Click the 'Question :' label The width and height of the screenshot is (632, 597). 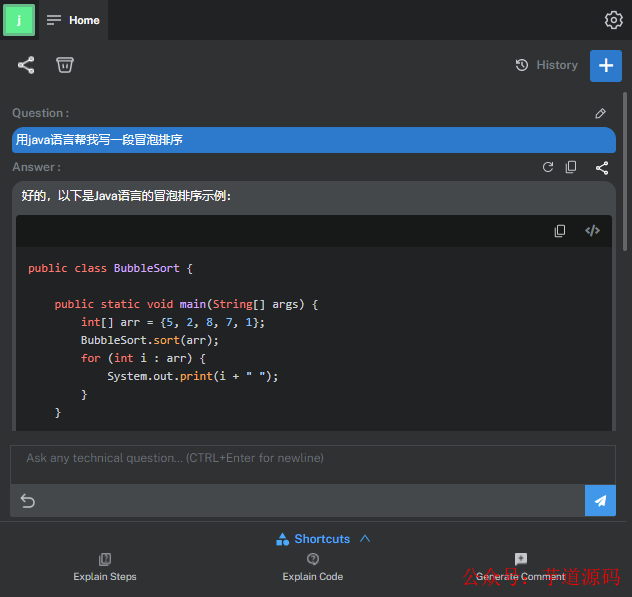pos(41,113)
